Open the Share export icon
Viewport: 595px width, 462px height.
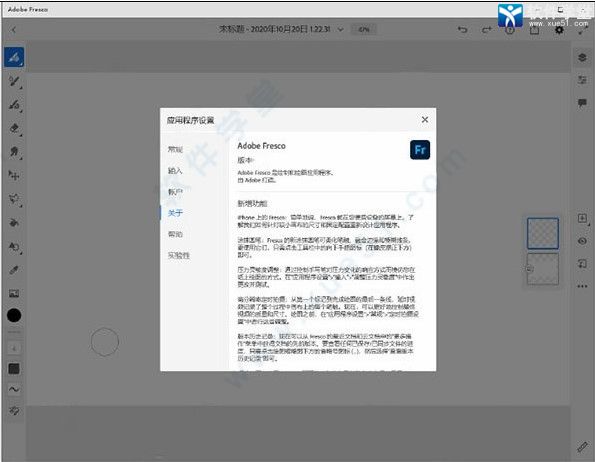[534, 30]
